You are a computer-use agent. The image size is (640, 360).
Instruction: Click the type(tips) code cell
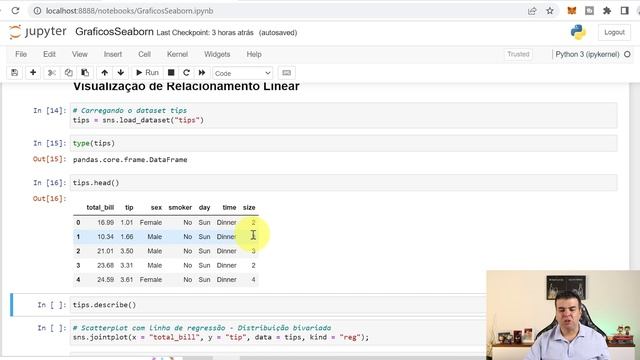(343, 143)
